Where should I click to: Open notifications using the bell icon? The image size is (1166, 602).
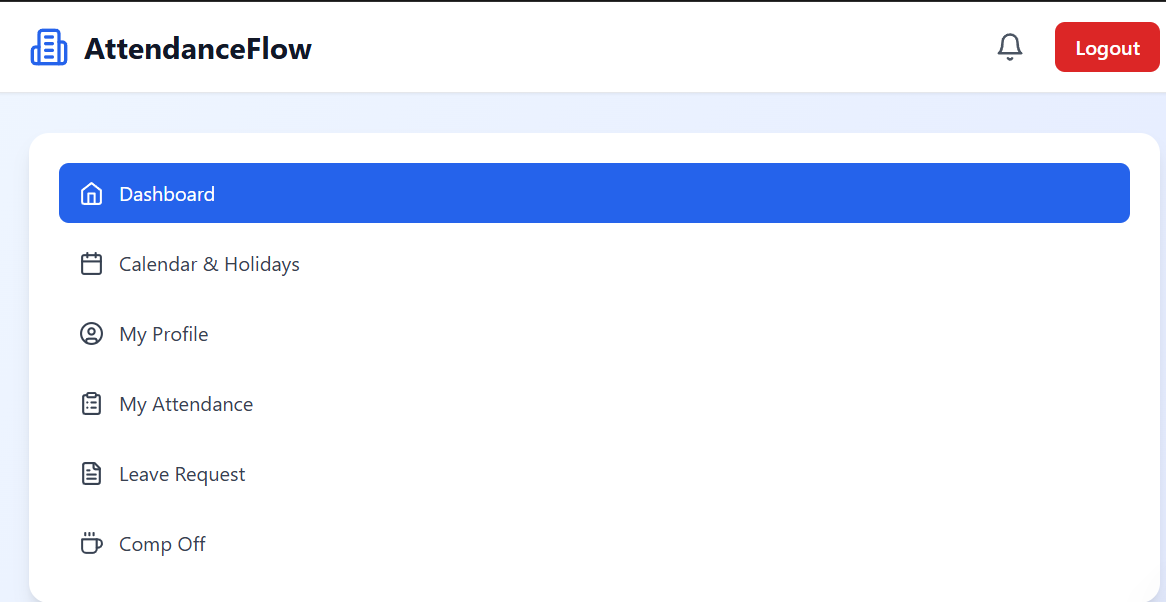point(1009,46)
